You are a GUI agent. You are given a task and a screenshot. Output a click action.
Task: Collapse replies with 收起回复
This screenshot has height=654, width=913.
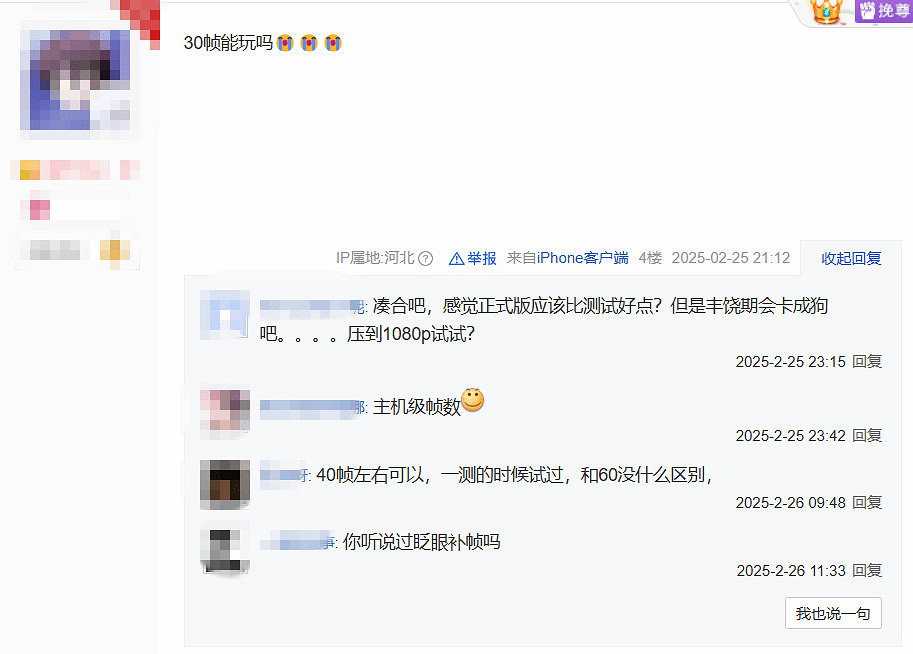(851, 259)
